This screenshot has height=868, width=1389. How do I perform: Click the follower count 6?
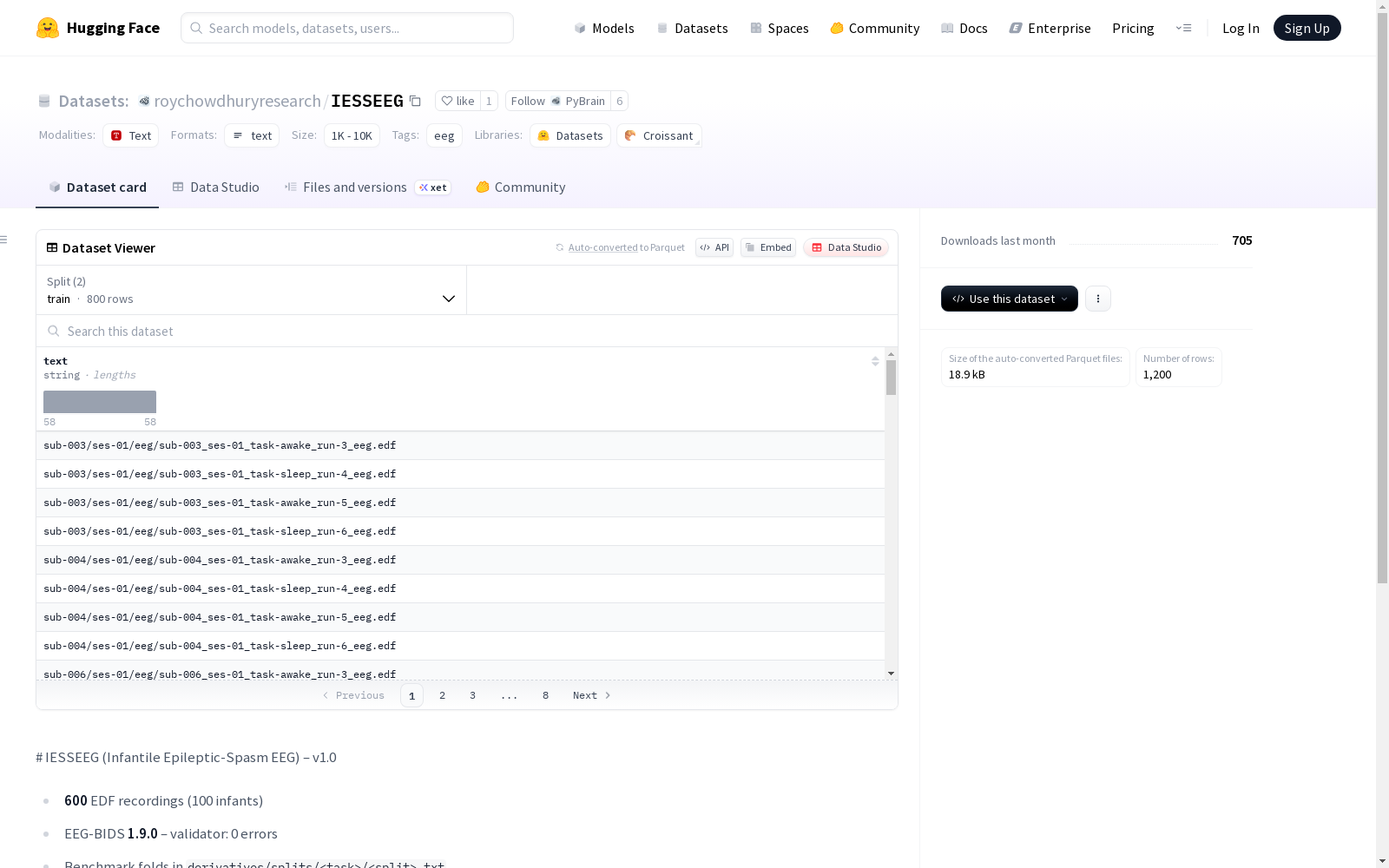619,101
